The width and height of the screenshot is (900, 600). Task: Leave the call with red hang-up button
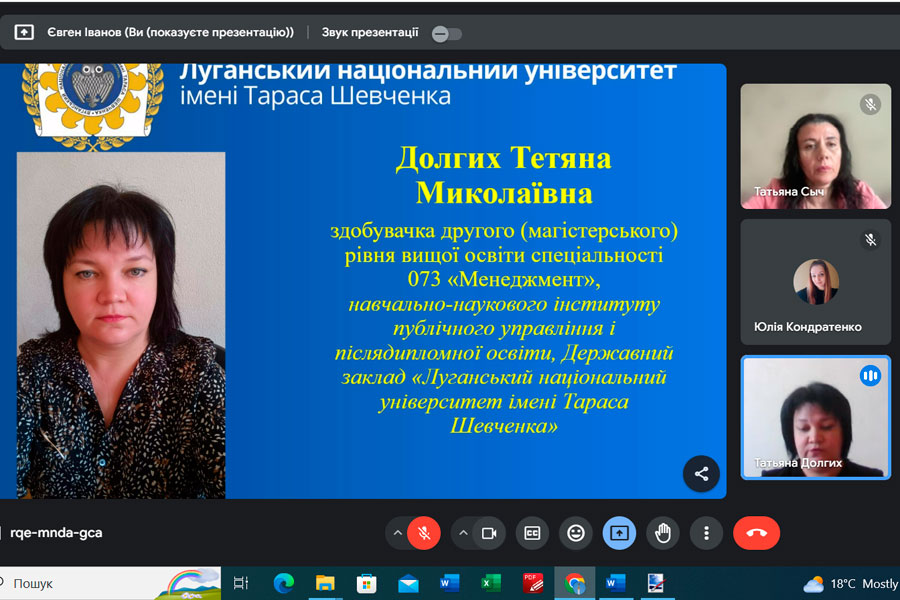[x=757, y=533]
